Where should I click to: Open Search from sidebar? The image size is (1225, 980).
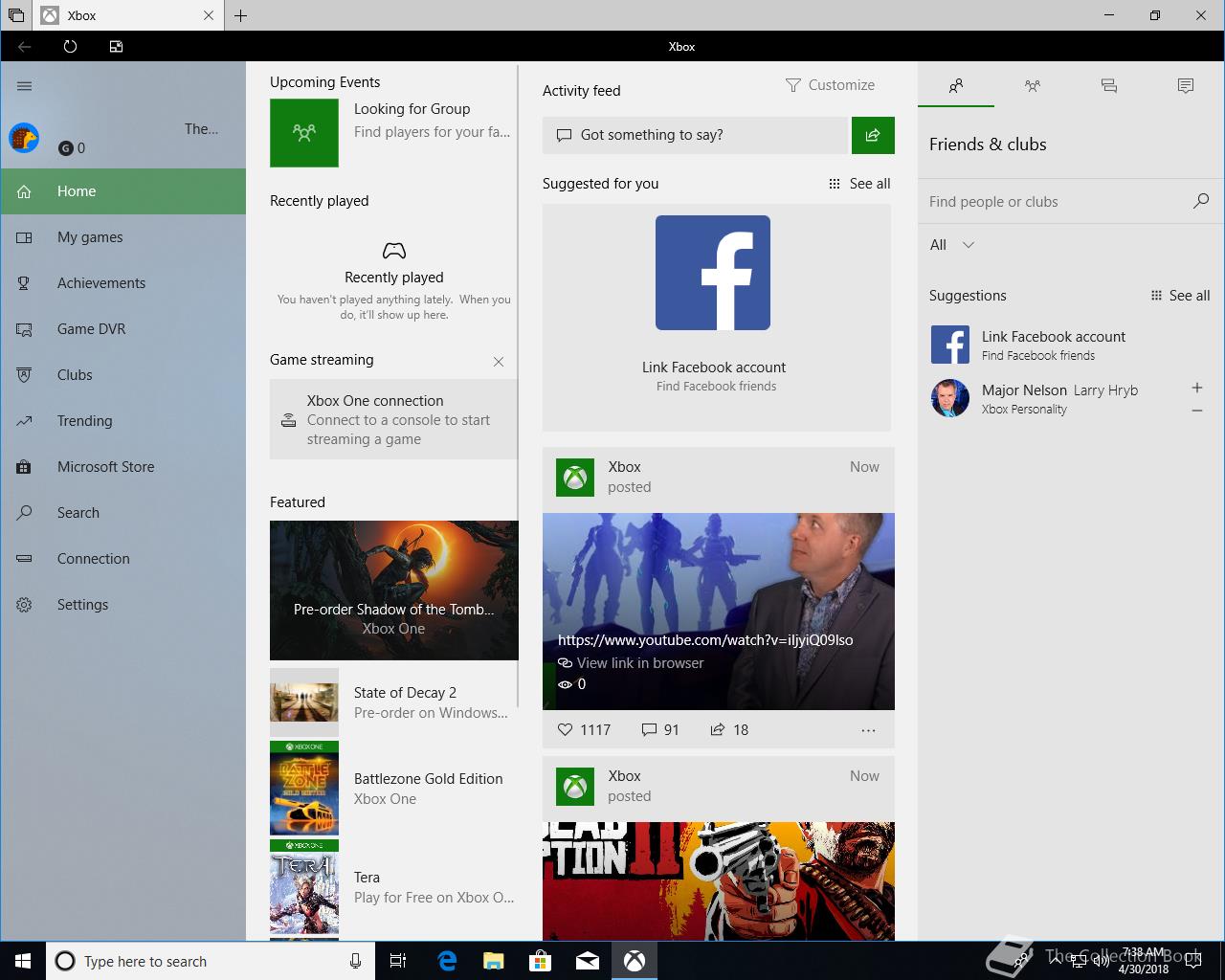(x=122, y=513)
